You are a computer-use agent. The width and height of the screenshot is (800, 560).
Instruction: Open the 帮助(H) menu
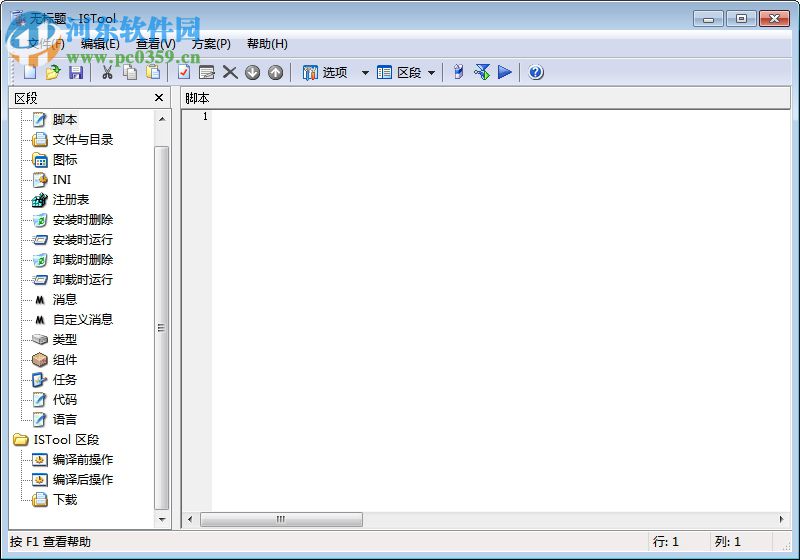(x=267, y=44)
